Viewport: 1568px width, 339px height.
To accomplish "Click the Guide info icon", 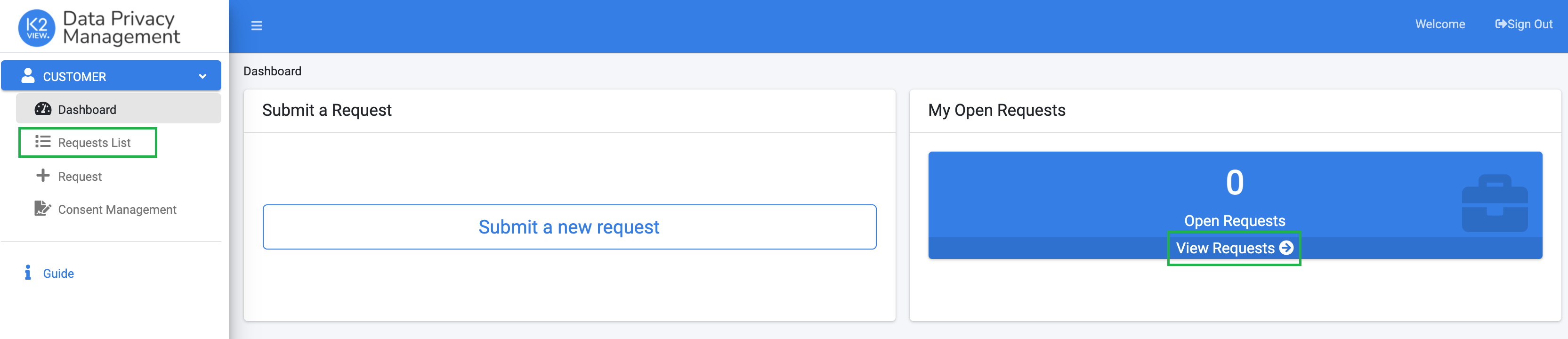I will click(x=27, y=273).
